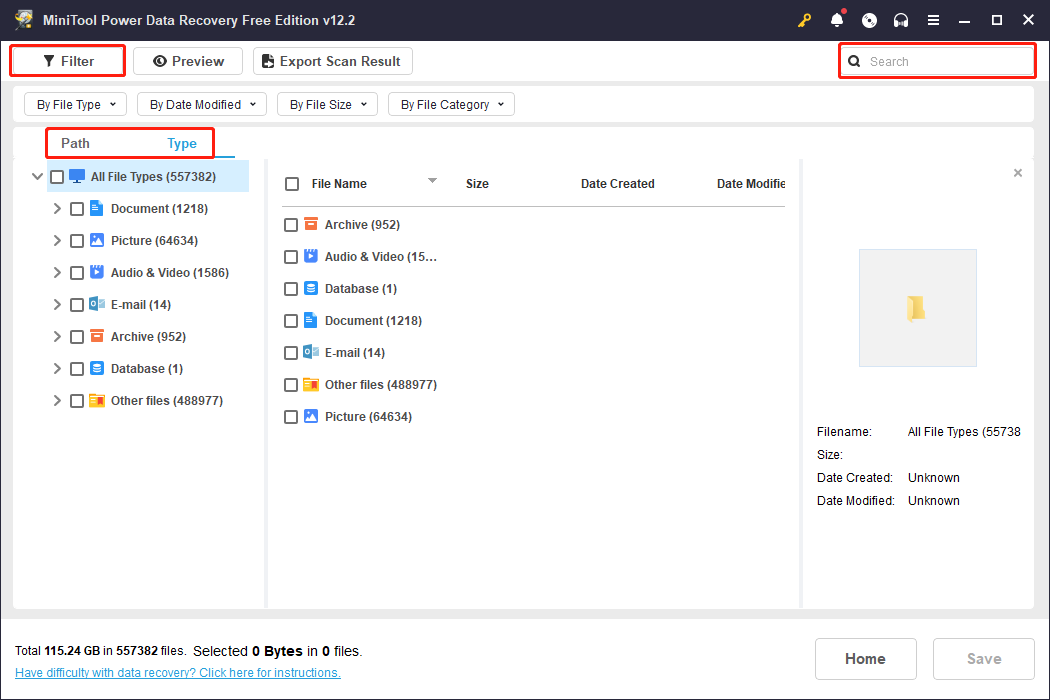Click the Archive icon in tree
Viewport: 1050px width, 700px height.
coord(96,336)
